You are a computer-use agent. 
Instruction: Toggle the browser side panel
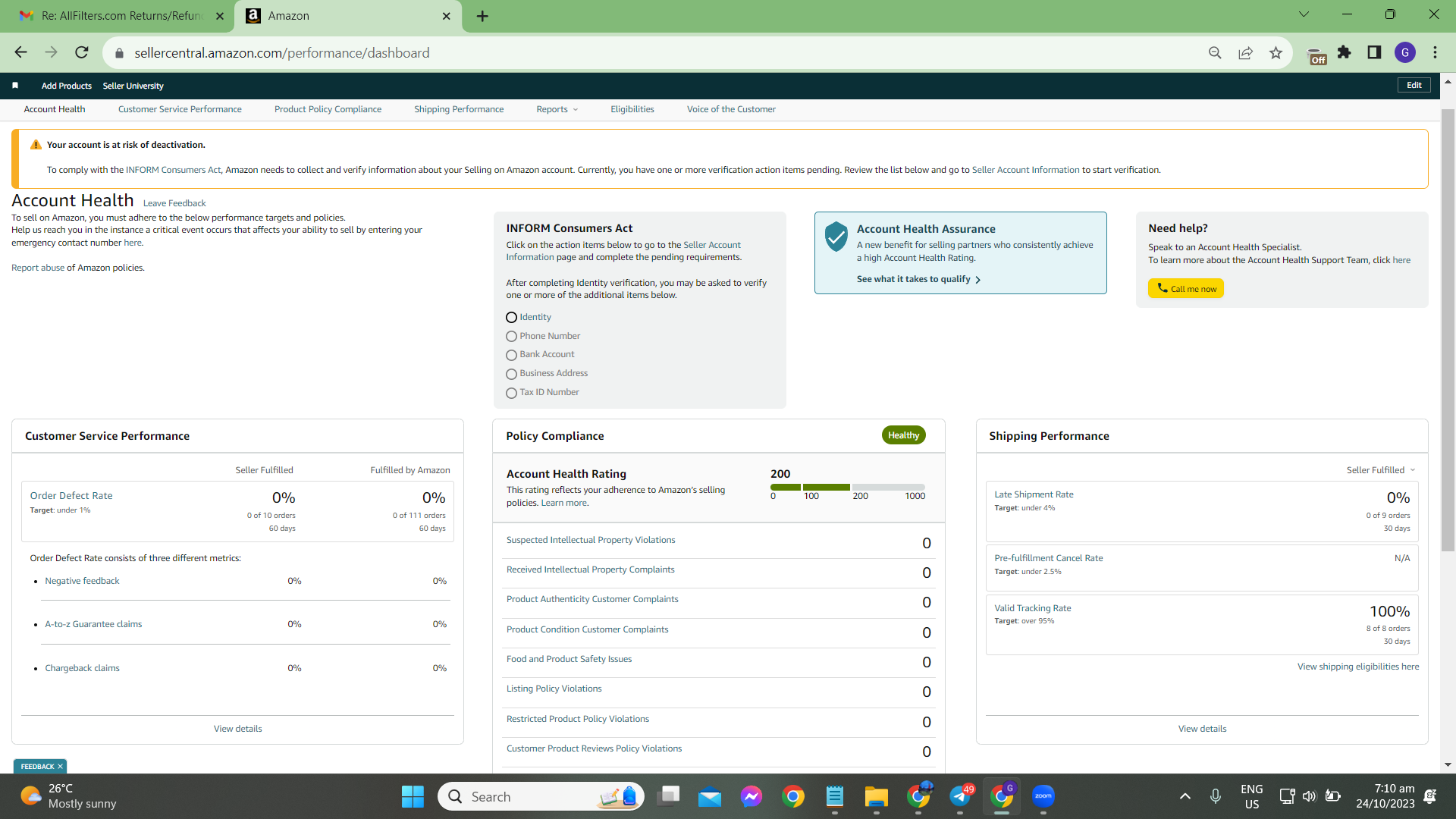tap(1374, 52)
